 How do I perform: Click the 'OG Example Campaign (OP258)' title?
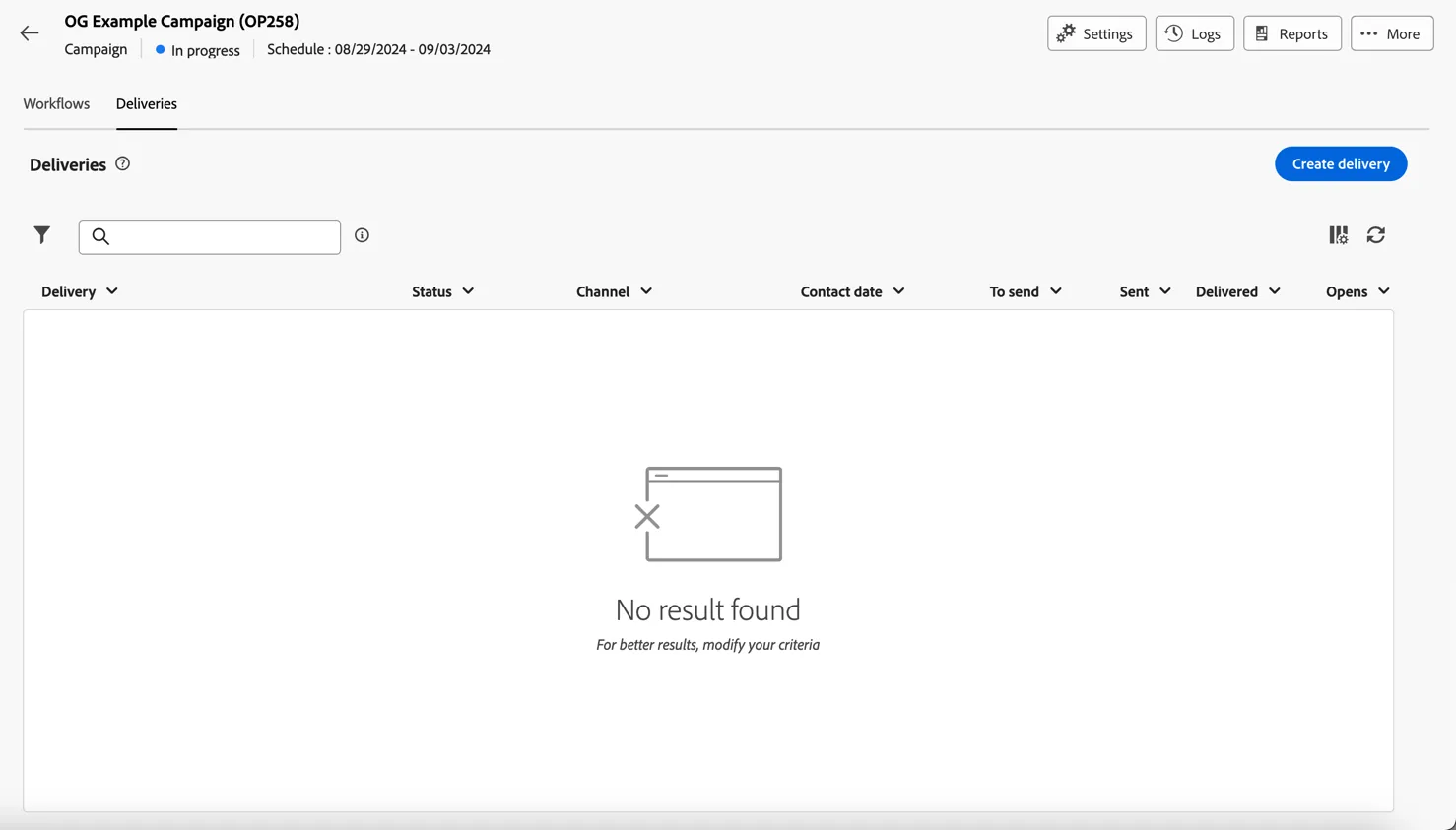182,21
